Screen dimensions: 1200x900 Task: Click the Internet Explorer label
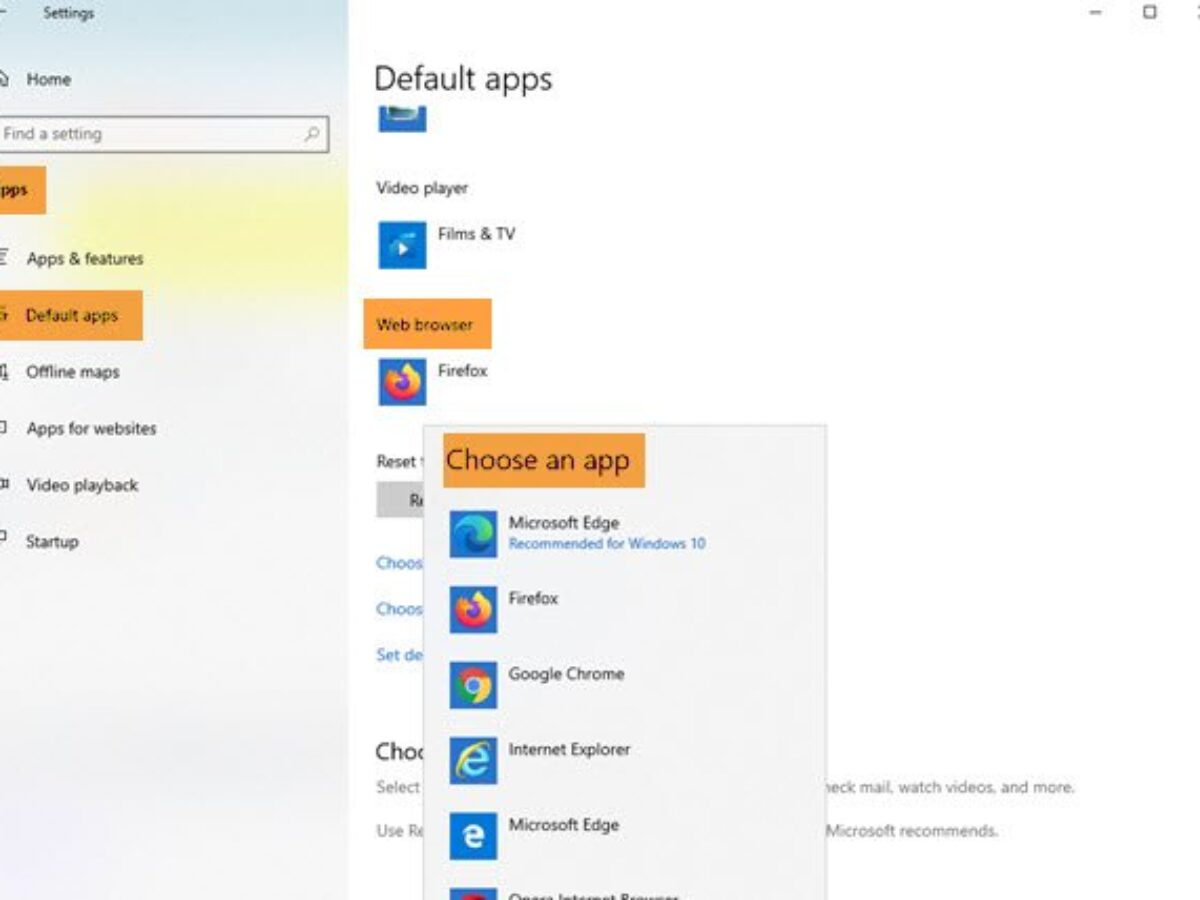coord(569,749)
